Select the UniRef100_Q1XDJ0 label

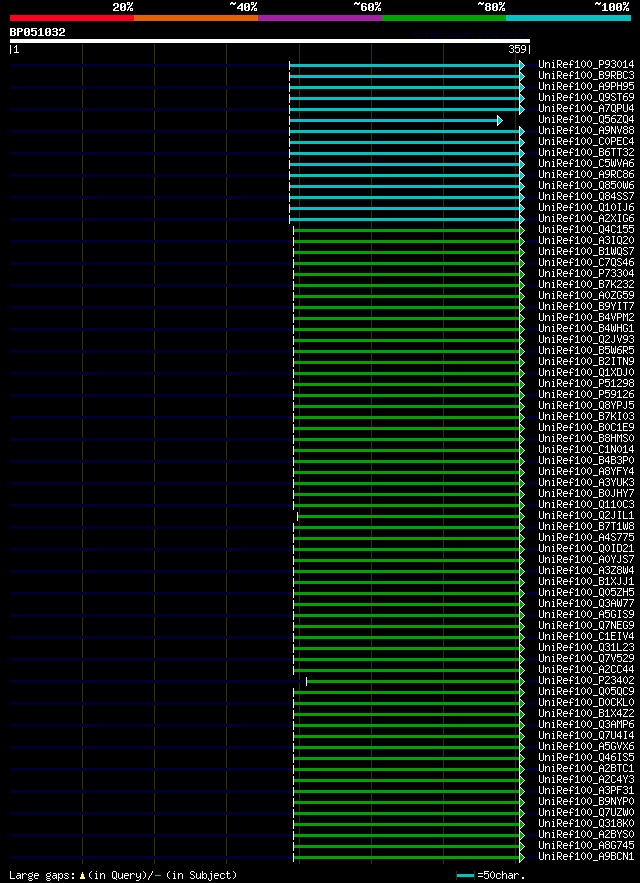586,373
